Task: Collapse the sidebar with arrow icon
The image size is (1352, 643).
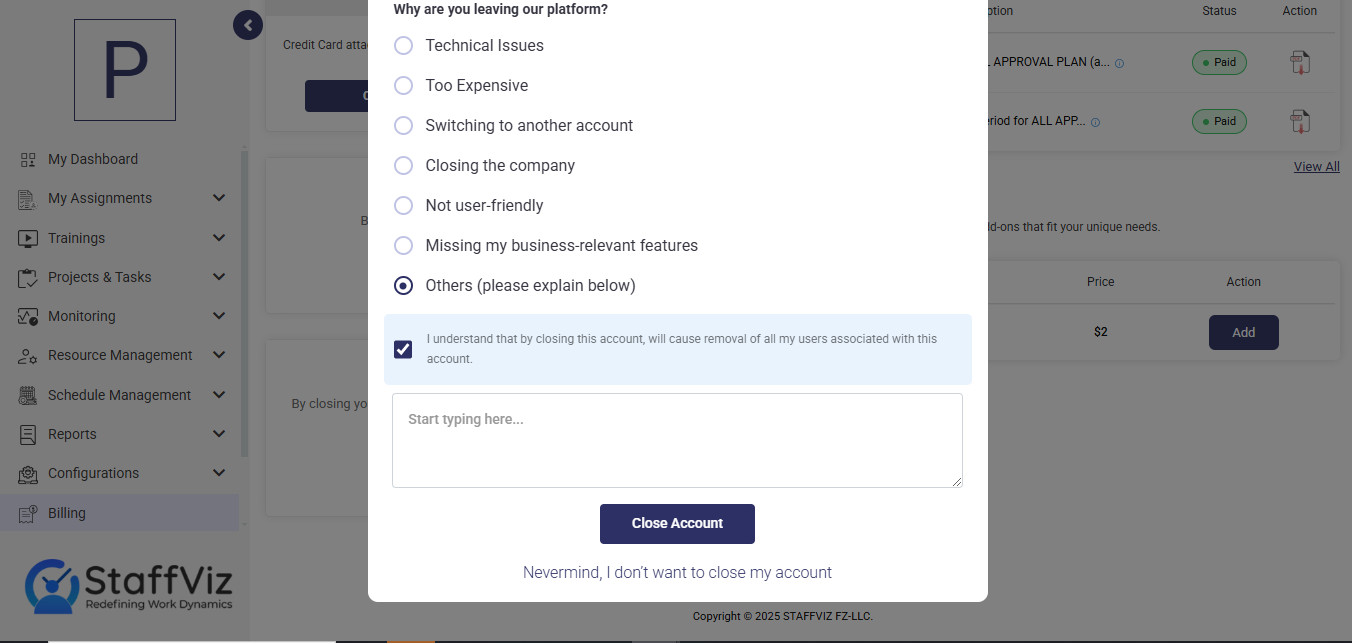Action: (x=248, y=25)
